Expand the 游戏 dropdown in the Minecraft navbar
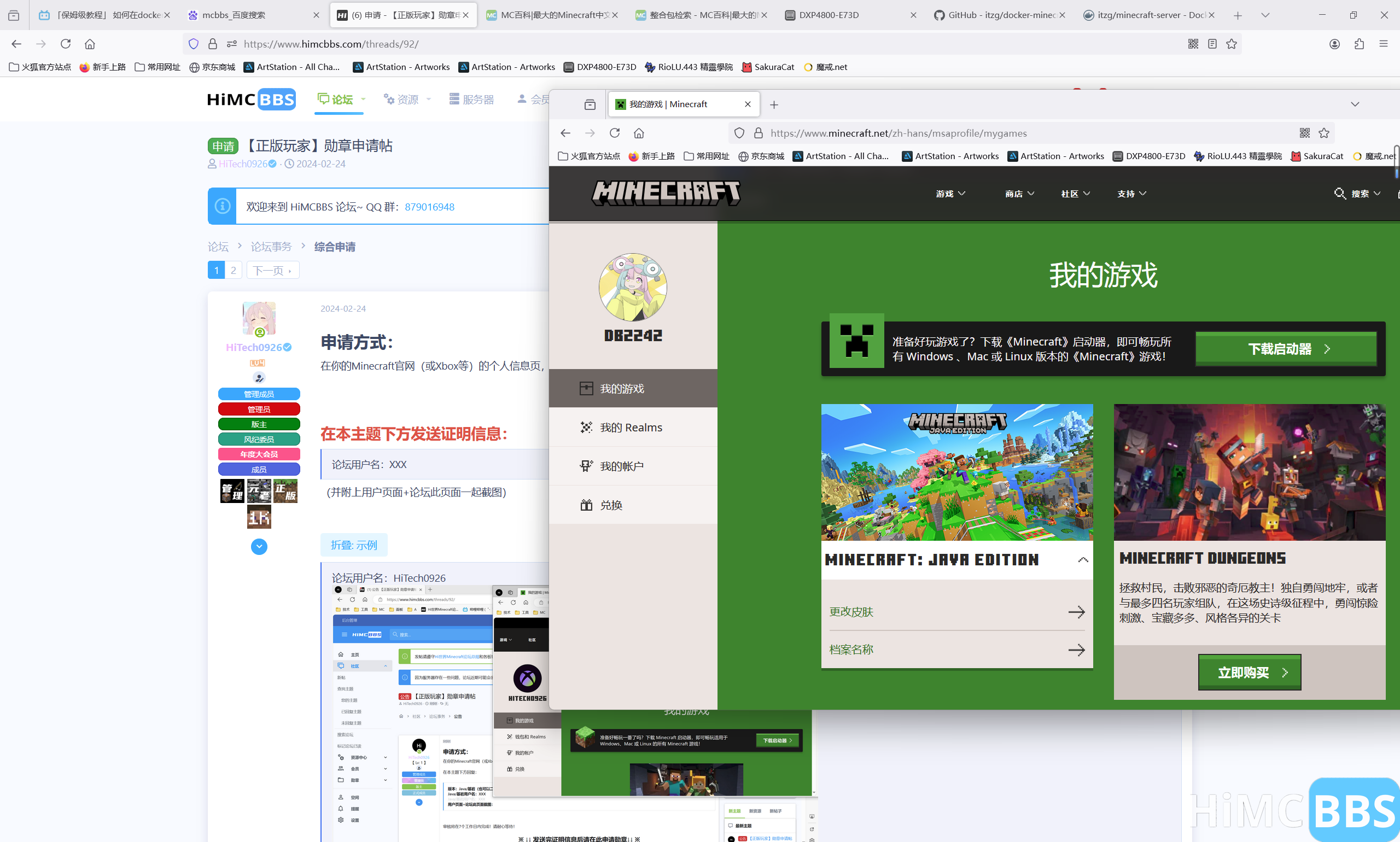 click(x=950, y=194)
